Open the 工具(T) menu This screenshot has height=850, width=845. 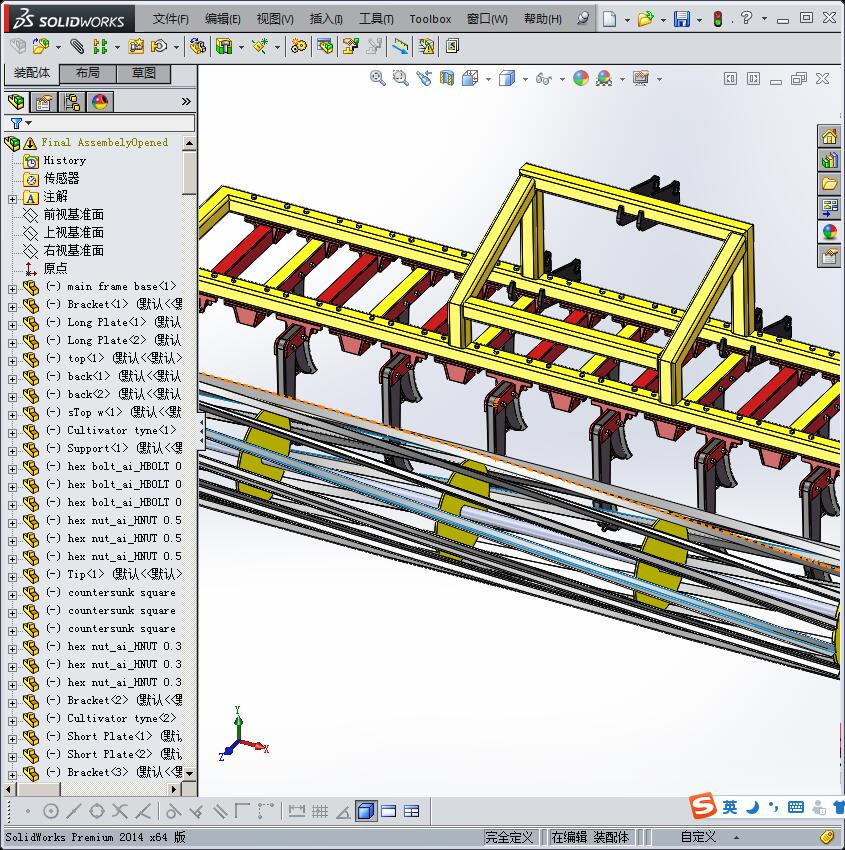pyautogui.click(x=376, y=19)
